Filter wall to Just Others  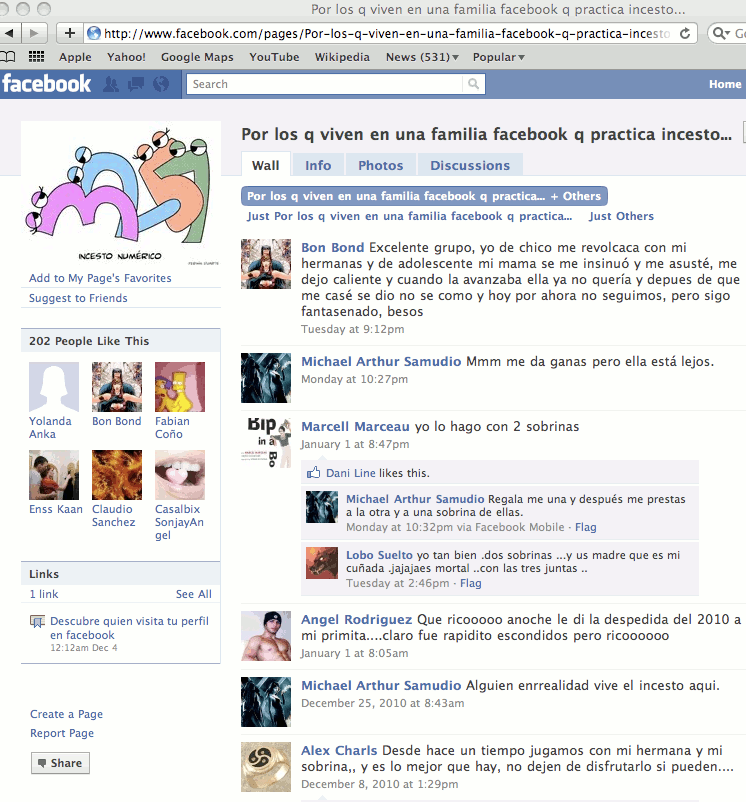pos(621,216)
